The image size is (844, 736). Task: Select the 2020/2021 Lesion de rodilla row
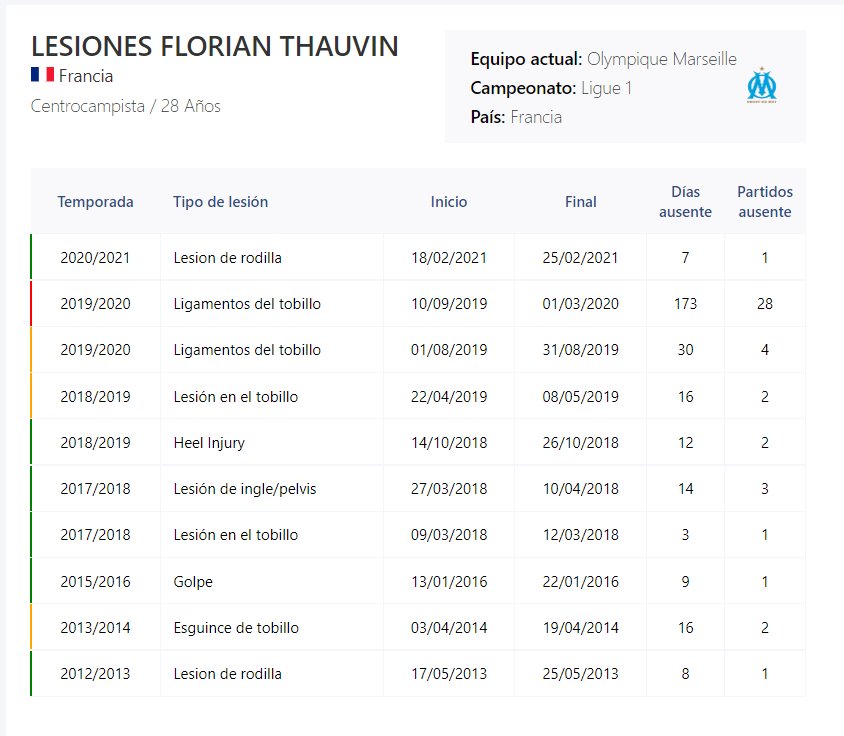coord(227,258)
